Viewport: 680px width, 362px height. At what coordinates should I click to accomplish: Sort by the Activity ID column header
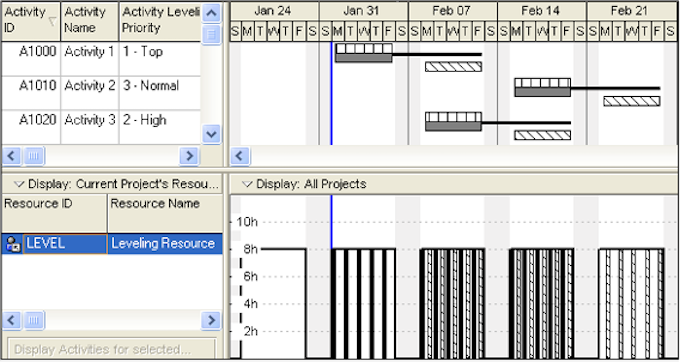[x=31, y=21]
